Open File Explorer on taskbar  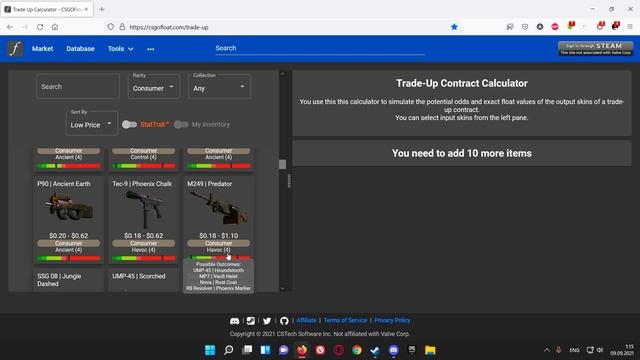430,350
